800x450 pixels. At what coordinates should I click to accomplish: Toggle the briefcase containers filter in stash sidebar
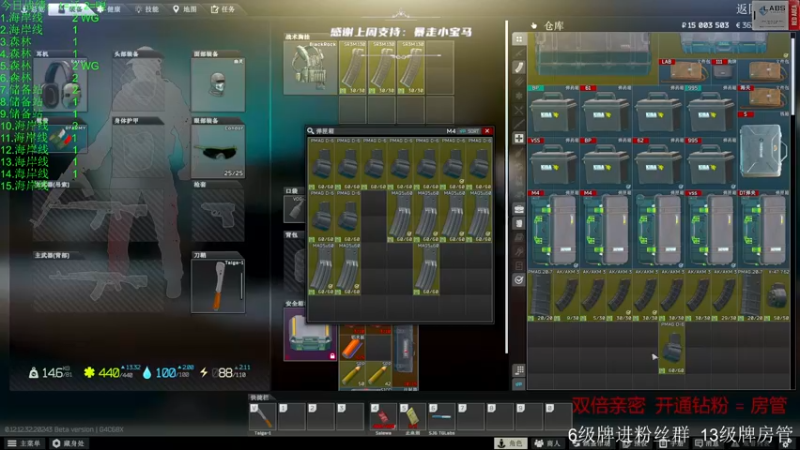pos(519,209)
